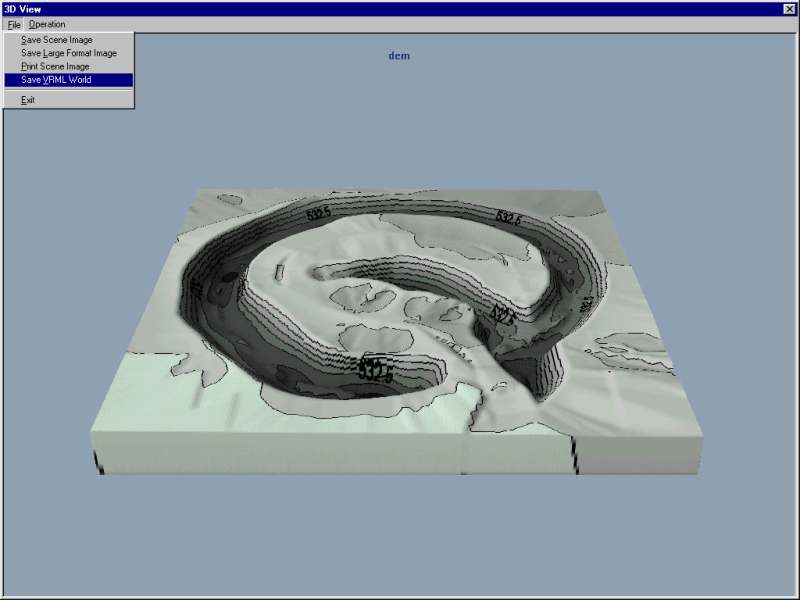Click the 532.5 label on upper-left ridge

[319, 213]
